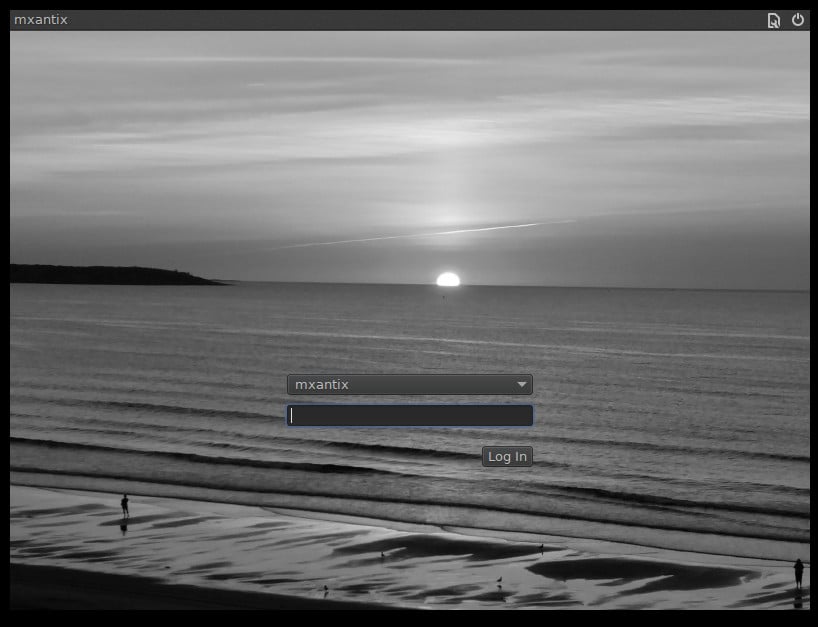The width and height of the screenshot is (818, 627).
Task: Open the session selector icon in top bar
Action: [x=774, y=20]
